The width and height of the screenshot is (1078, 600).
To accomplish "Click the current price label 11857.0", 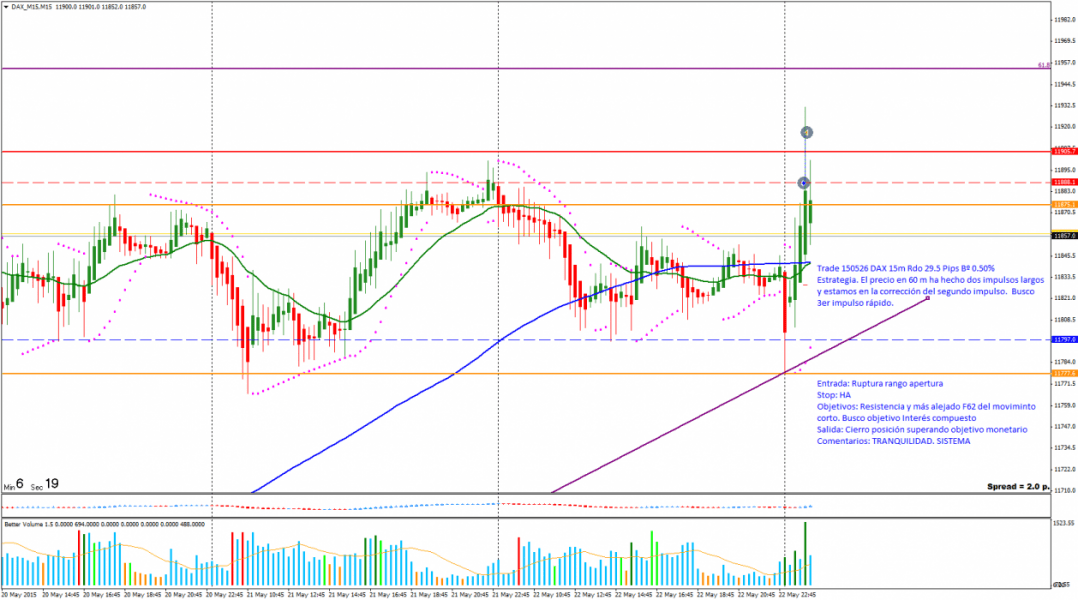I will (1063, 236).
